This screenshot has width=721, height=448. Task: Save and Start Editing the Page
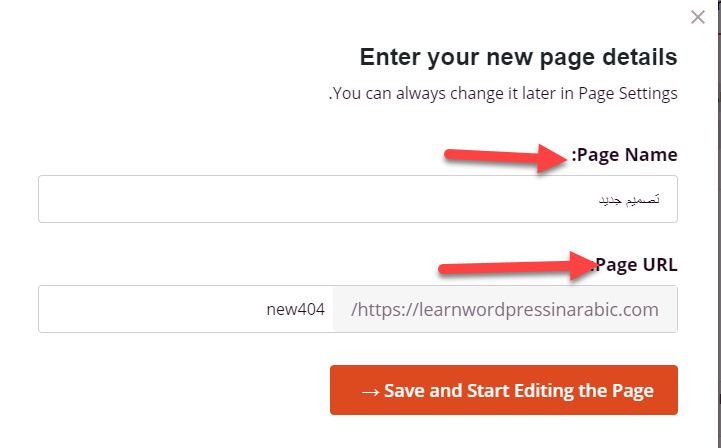coord(504,390)
